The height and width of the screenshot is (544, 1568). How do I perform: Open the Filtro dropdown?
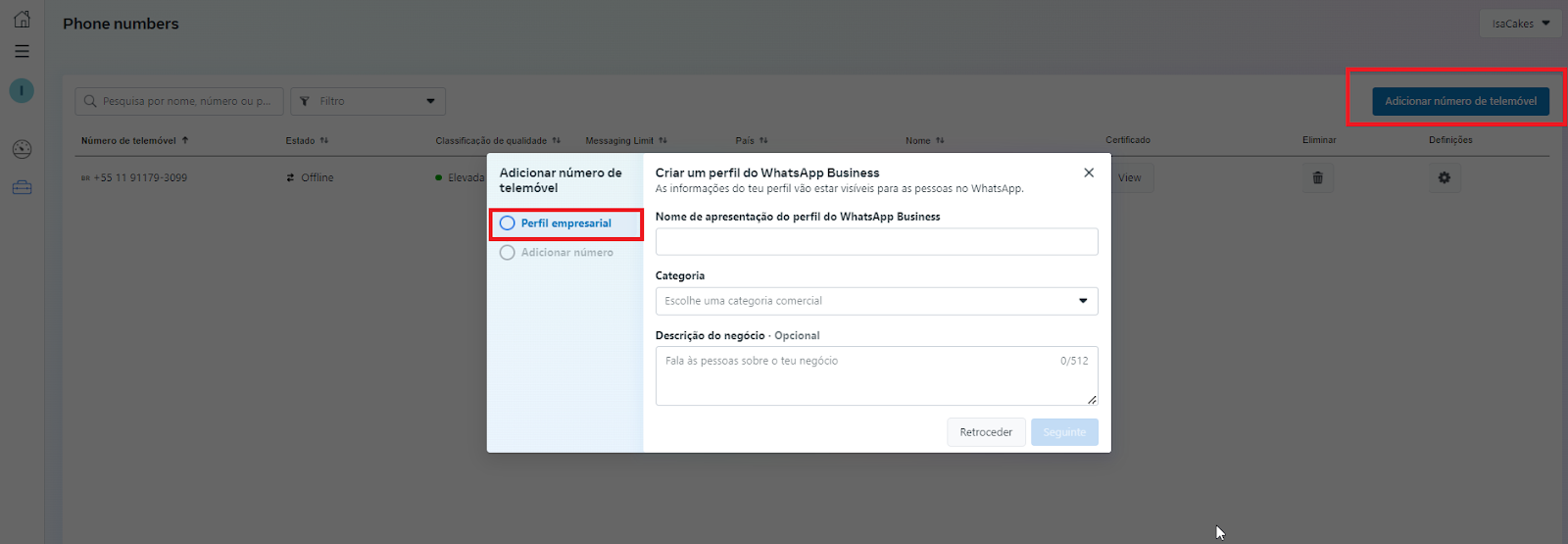coord(367,101)
